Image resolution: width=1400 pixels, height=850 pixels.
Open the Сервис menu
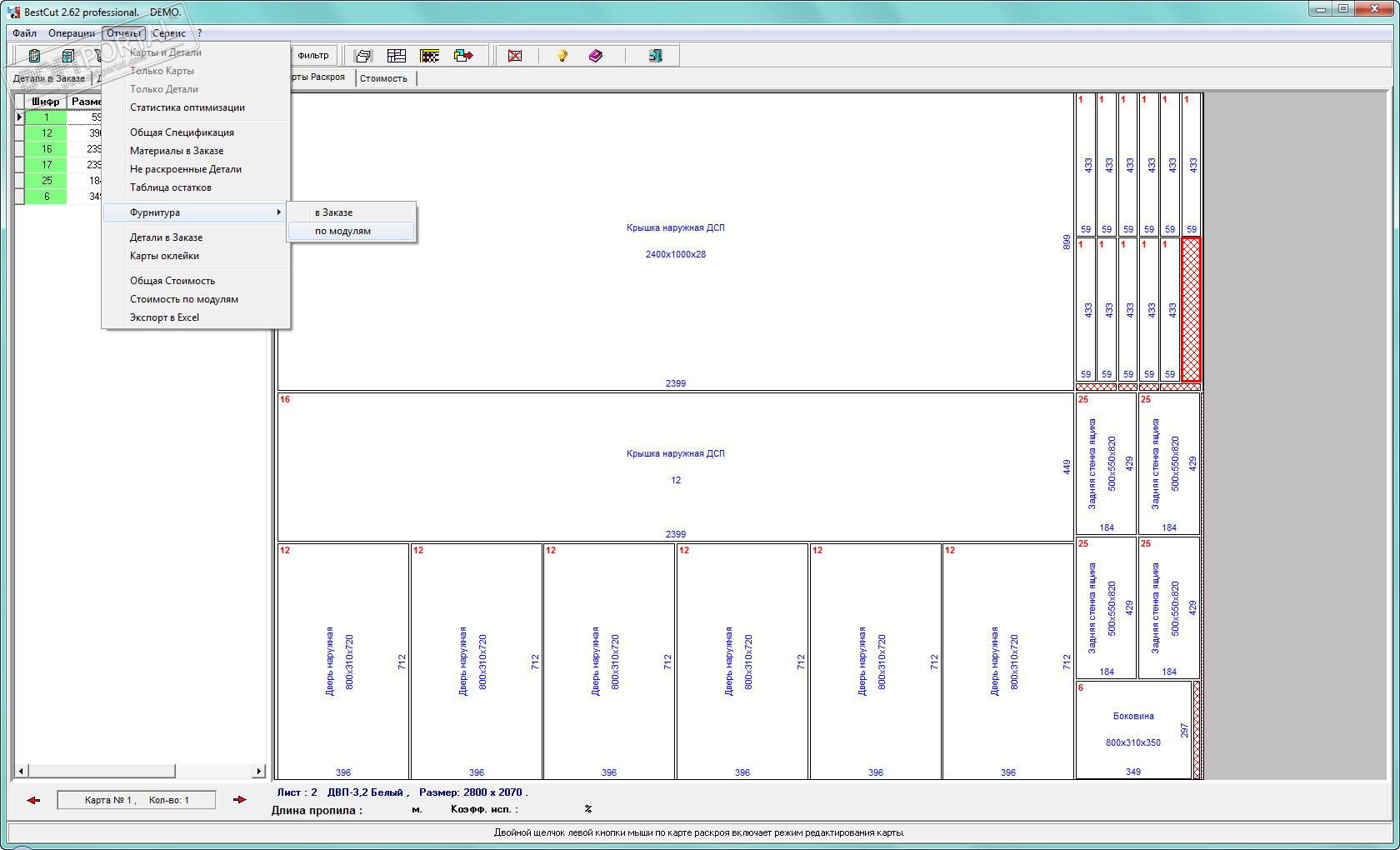pyautogui.click(x=169, y=33)
